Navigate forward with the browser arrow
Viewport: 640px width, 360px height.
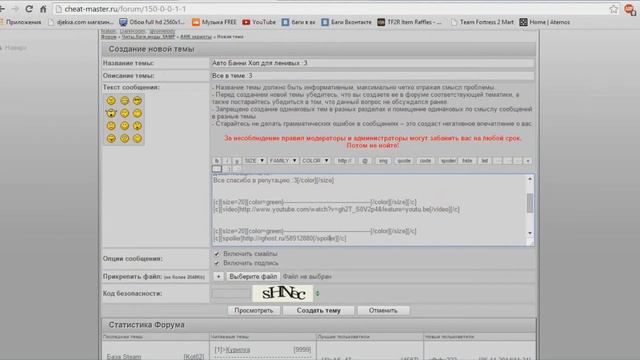click(x=15, y=9)
